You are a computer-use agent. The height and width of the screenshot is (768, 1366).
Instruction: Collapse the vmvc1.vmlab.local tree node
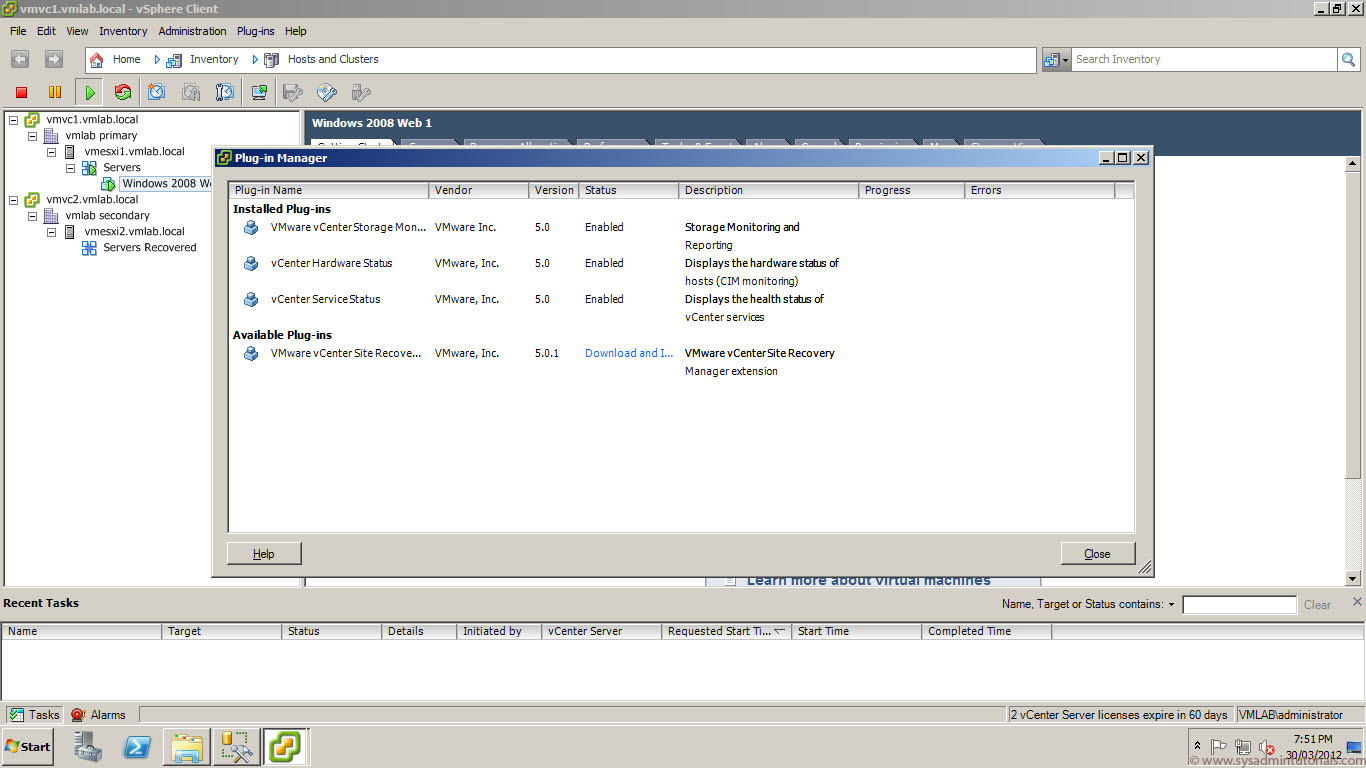pos(13,120)
